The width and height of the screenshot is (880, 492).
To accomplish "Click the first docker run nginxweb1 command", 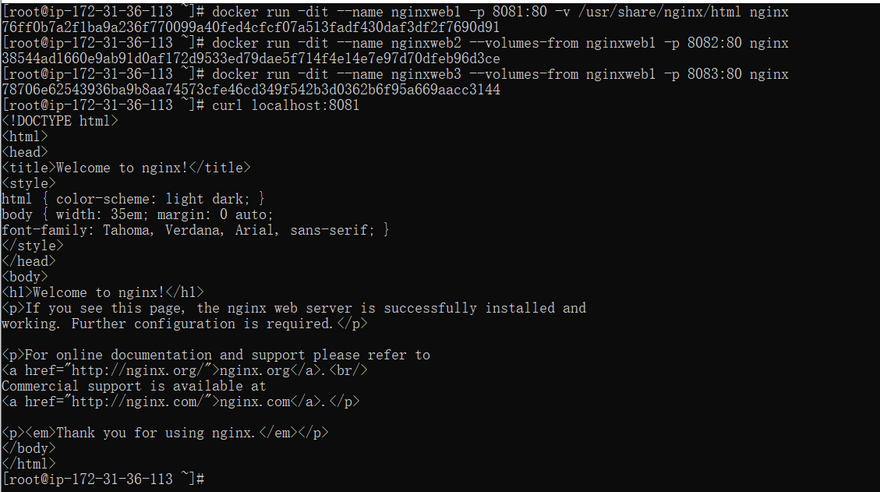I will (x=499, y=12).
